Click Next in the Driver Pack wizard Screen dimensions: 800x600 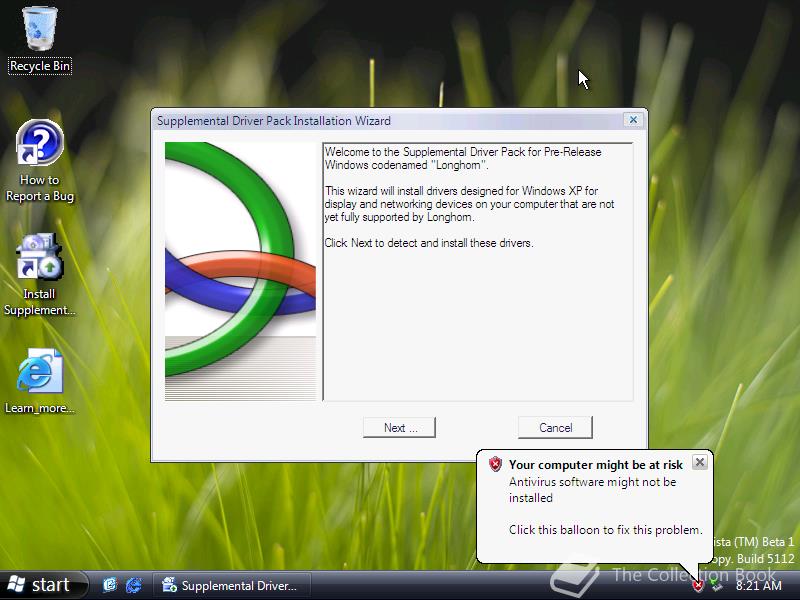[399, 428]
